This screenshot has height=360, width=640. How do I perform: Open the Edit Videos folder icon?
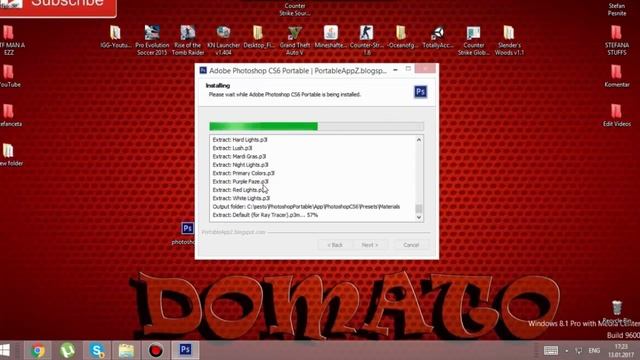point(616,115)
